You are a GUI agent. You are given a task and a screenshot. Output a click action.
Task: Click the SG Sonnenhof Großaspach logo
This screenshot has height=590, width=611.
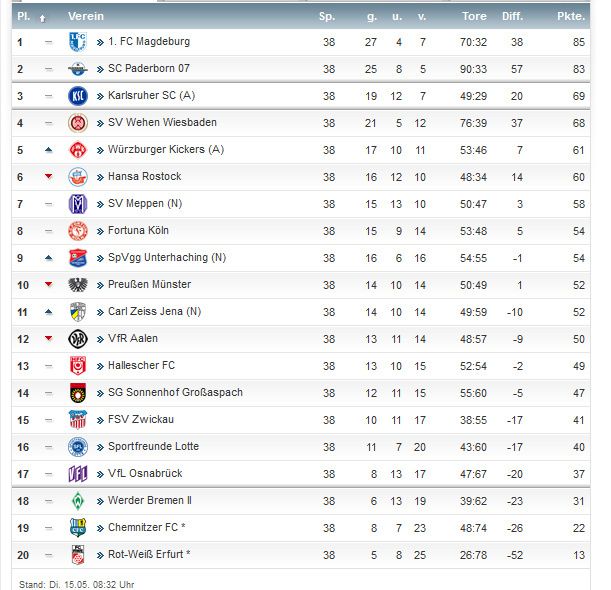[x=77, y=393]
